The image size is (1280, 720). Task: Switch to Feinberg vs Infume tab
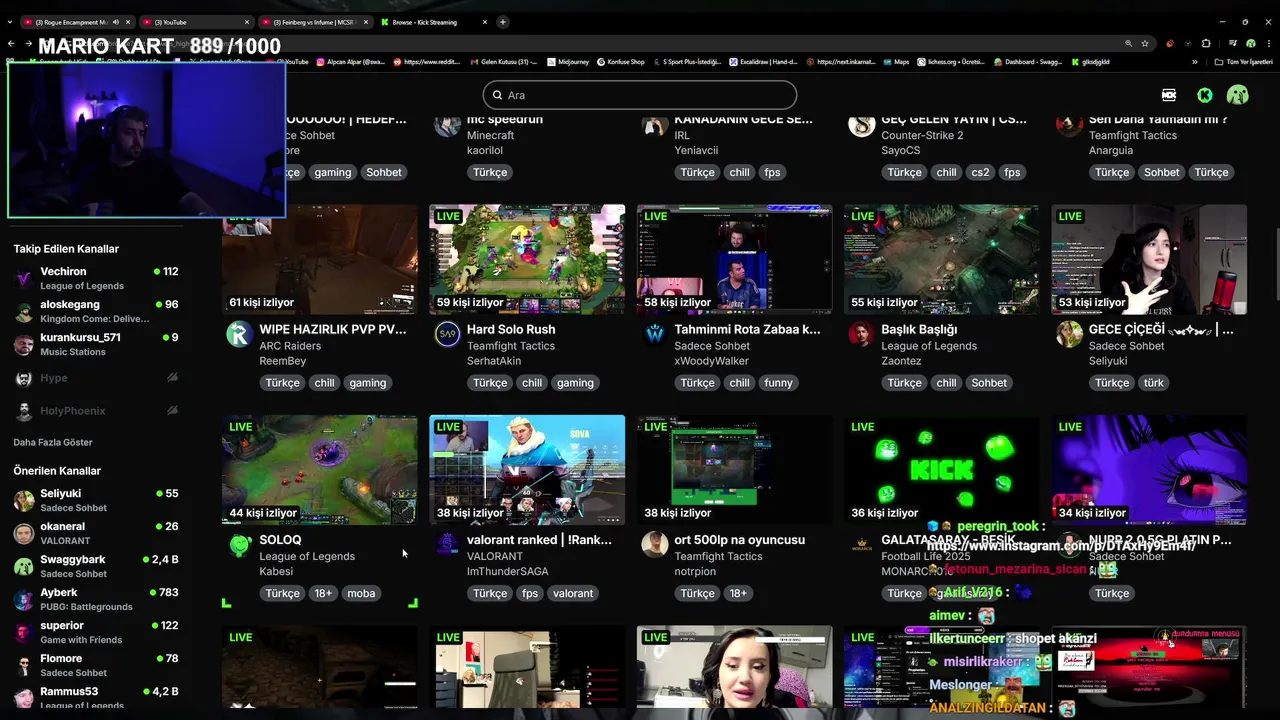pos(314,22)
